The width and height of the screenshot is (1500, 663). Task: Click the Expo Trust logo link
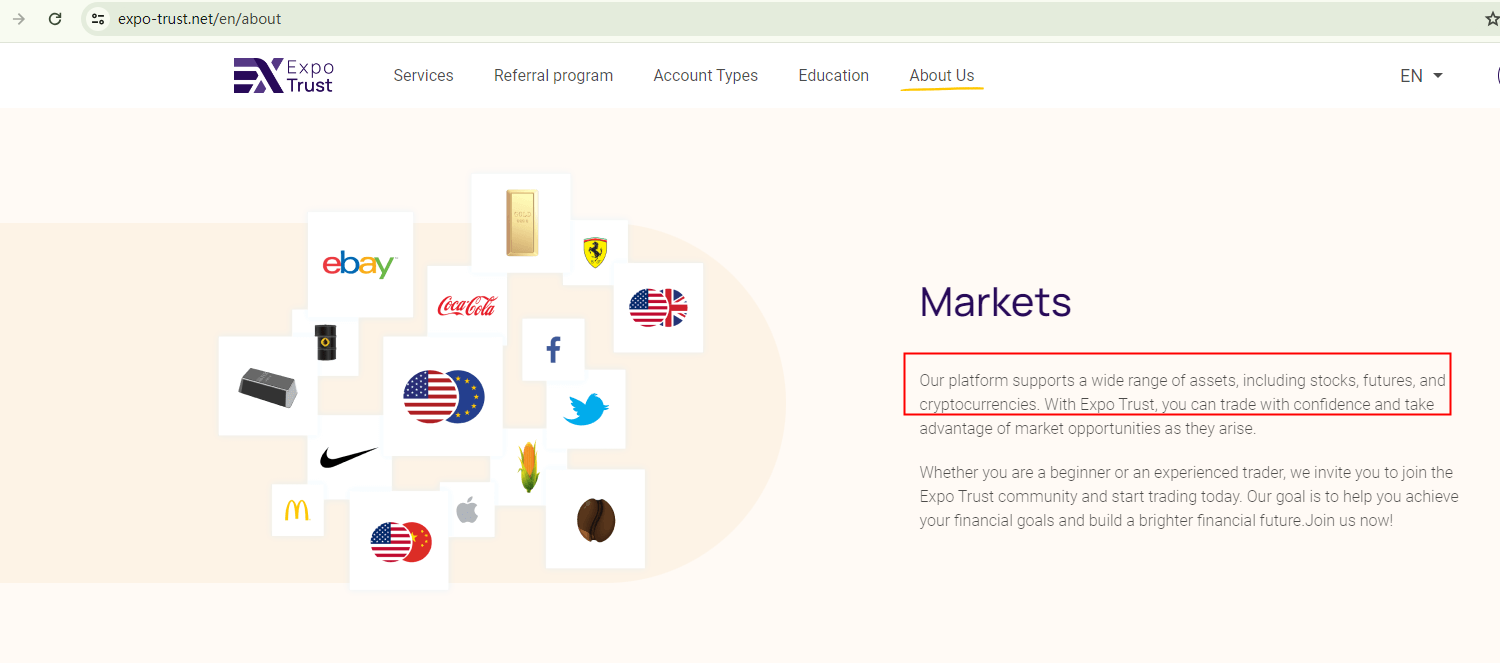284,76
